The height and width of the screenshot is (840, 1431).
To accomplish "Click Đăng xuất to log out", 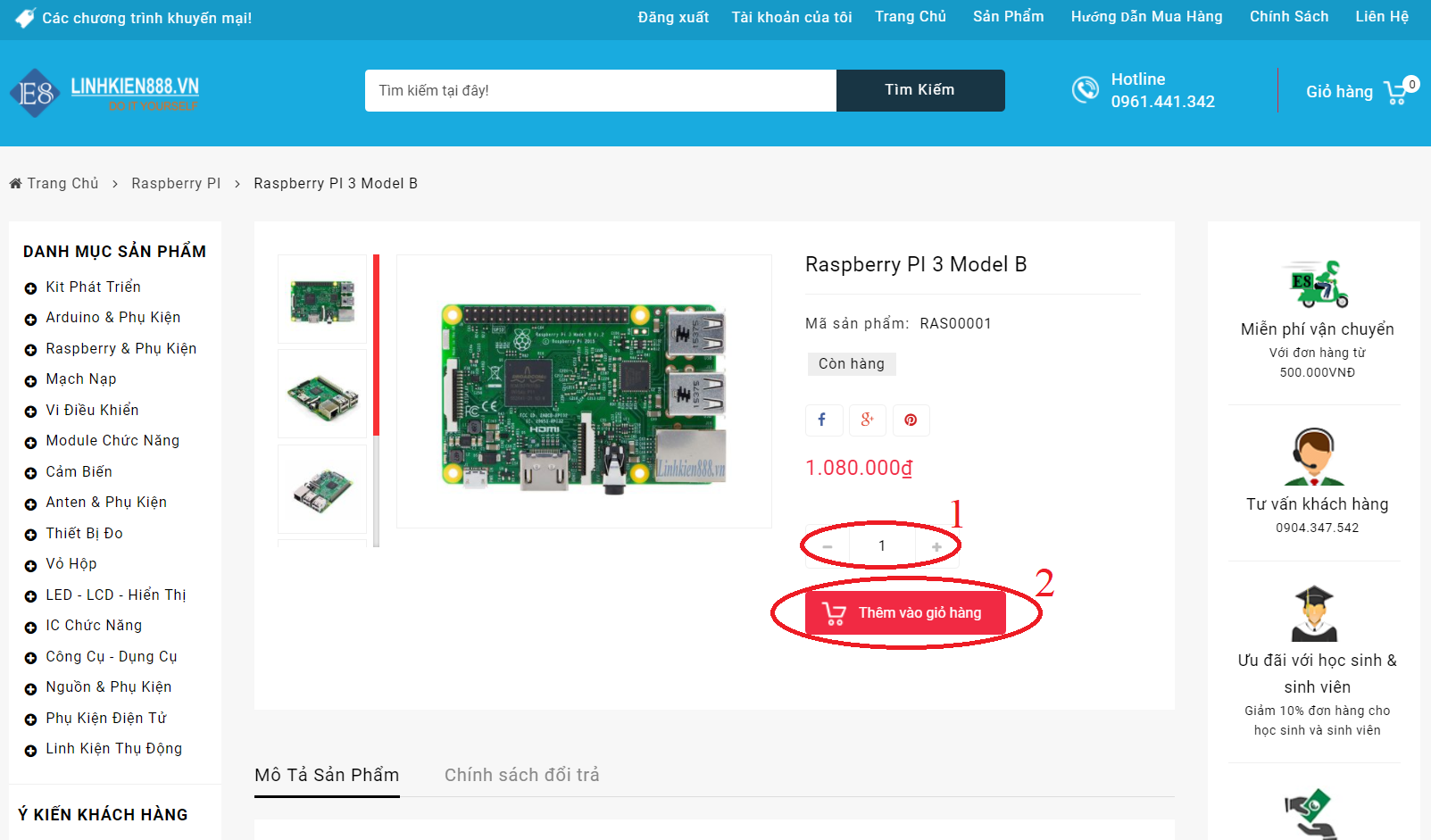I will [x=673, y=17].
